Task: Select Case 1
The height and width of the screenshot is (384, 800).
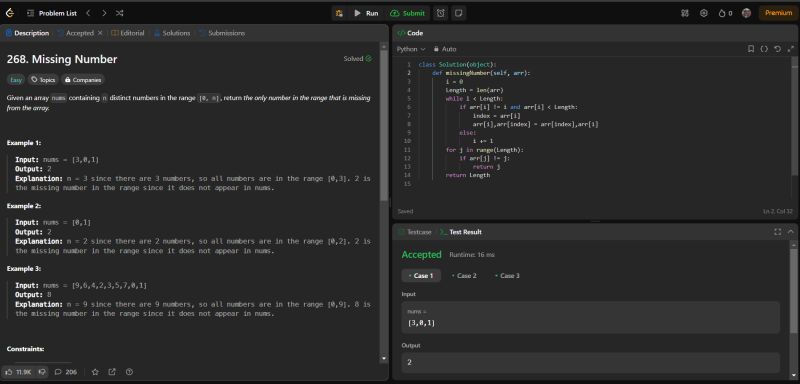Action: (x=421, y=276)
